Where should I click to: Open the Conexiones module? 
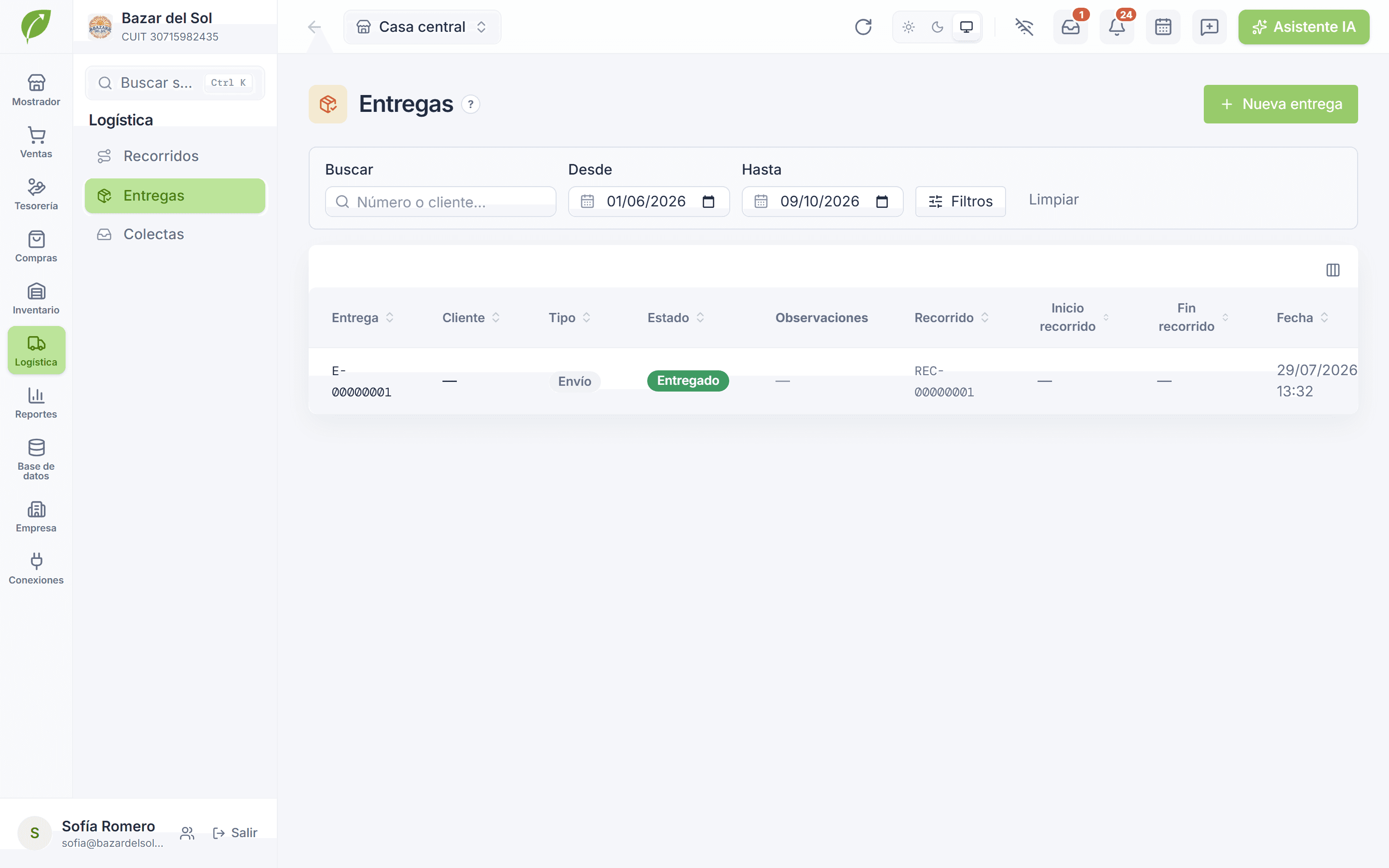tap(36, 569)
